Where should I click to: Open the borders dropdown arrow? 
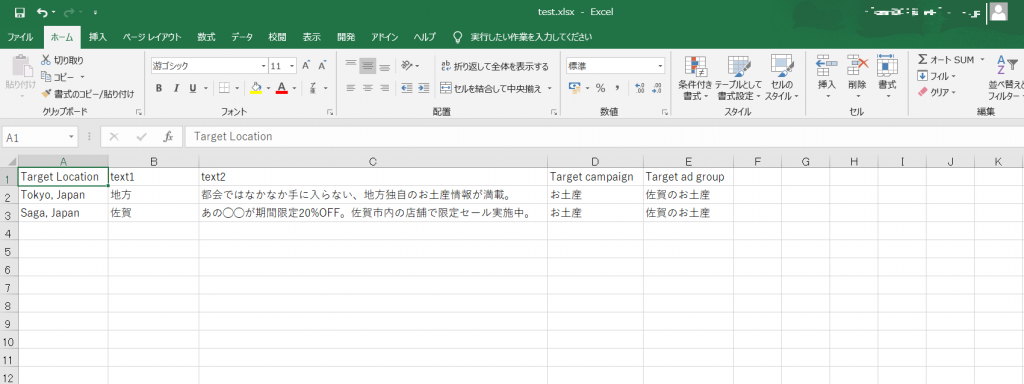point(236,88)
